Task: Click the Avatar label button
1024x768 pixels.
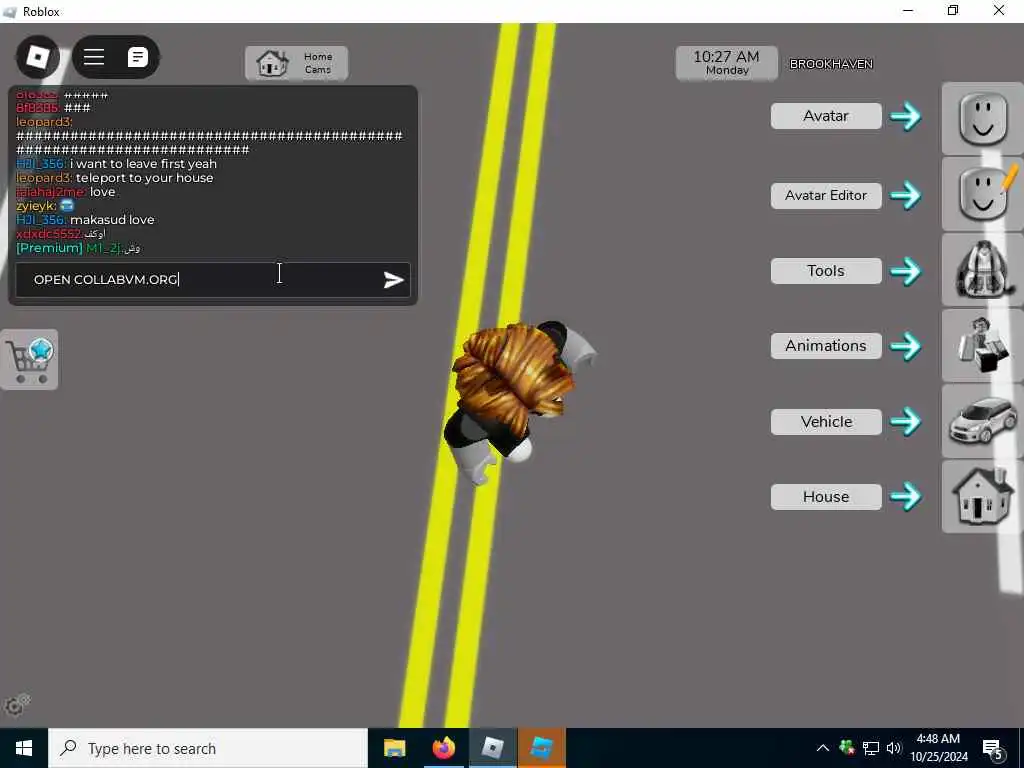Action: [825, 116]
